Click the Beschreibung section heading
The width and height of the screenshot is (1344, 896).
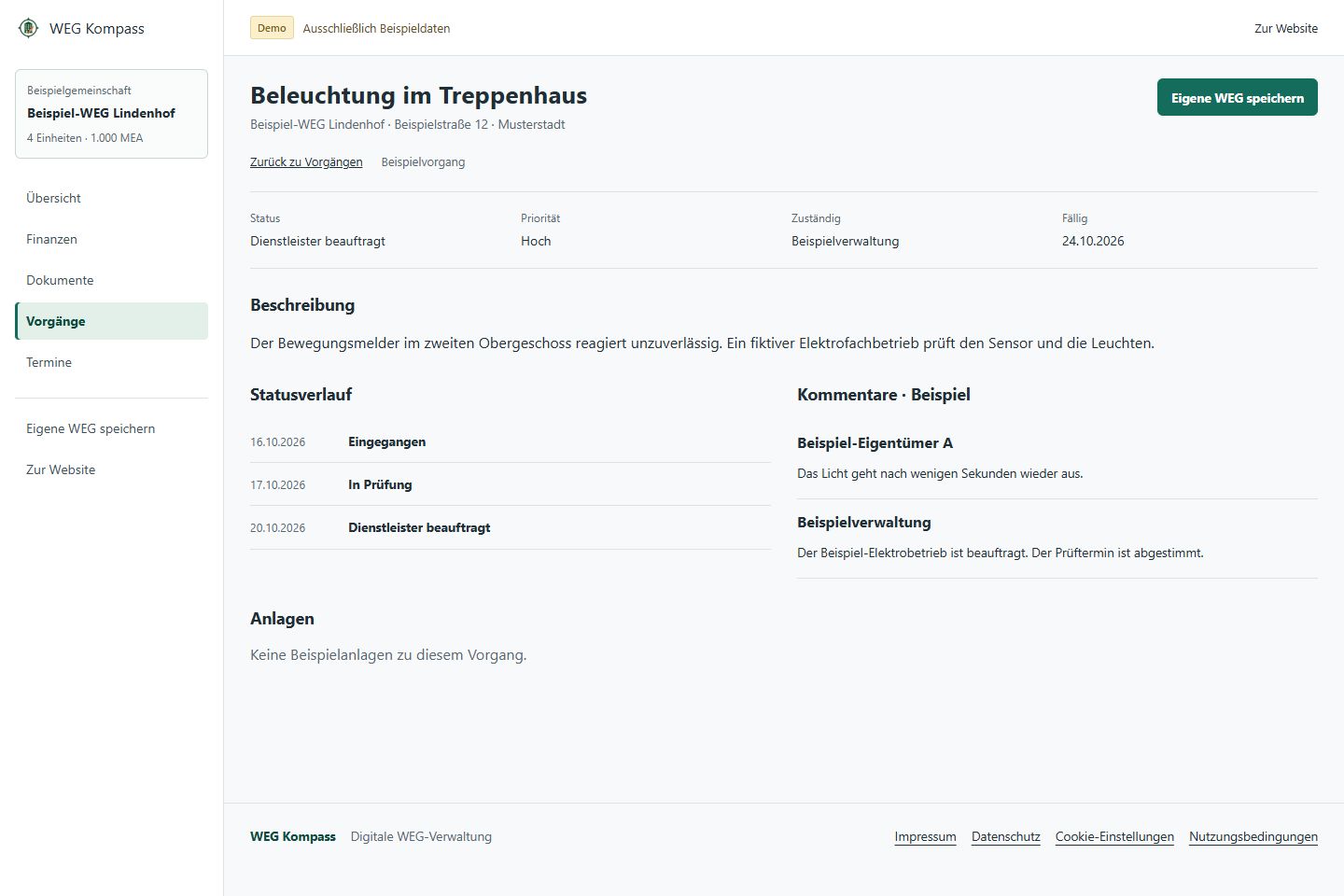point(302,304)
